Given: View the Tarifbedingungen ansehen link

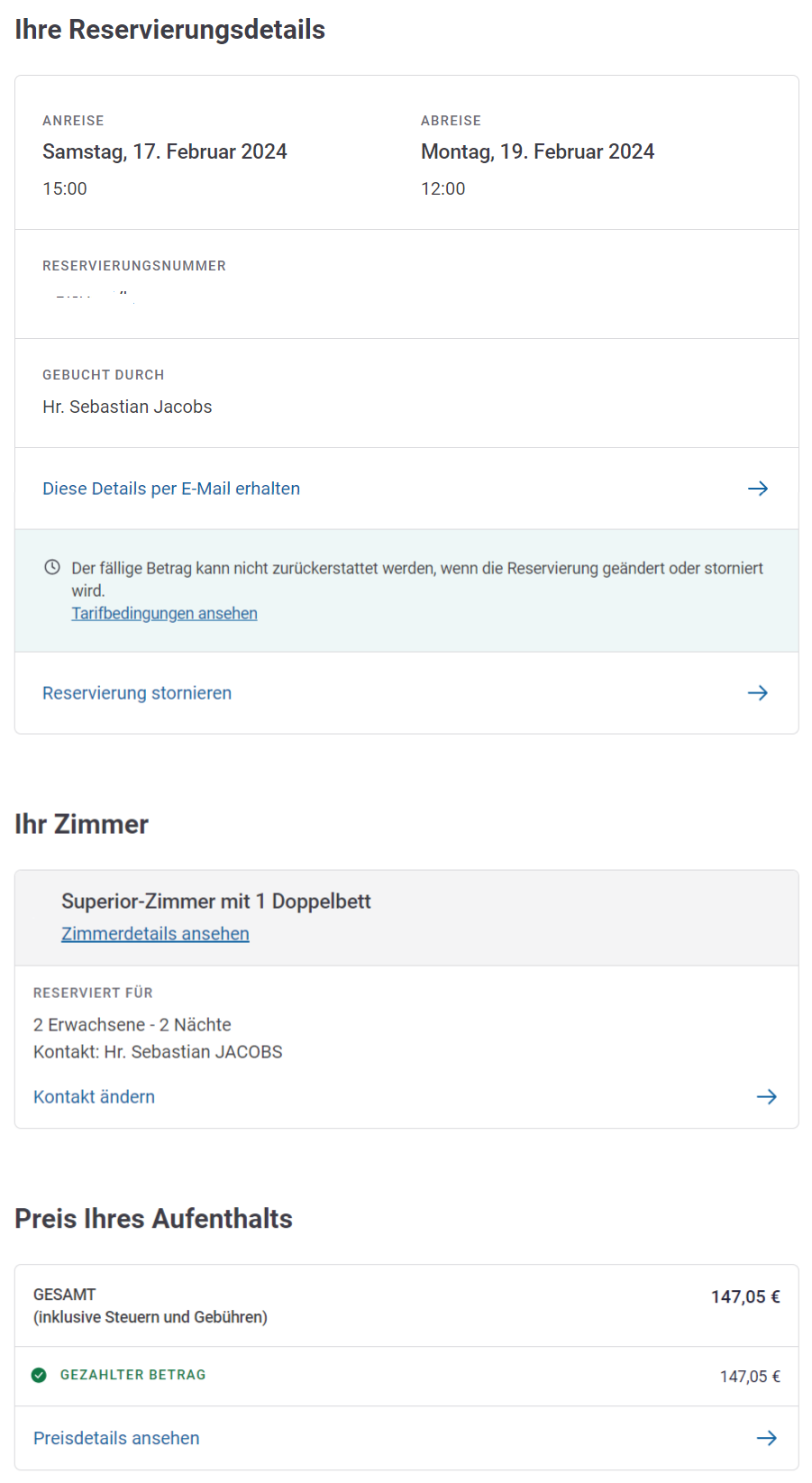Looking at the screenshot, I should tap(164, 613).
